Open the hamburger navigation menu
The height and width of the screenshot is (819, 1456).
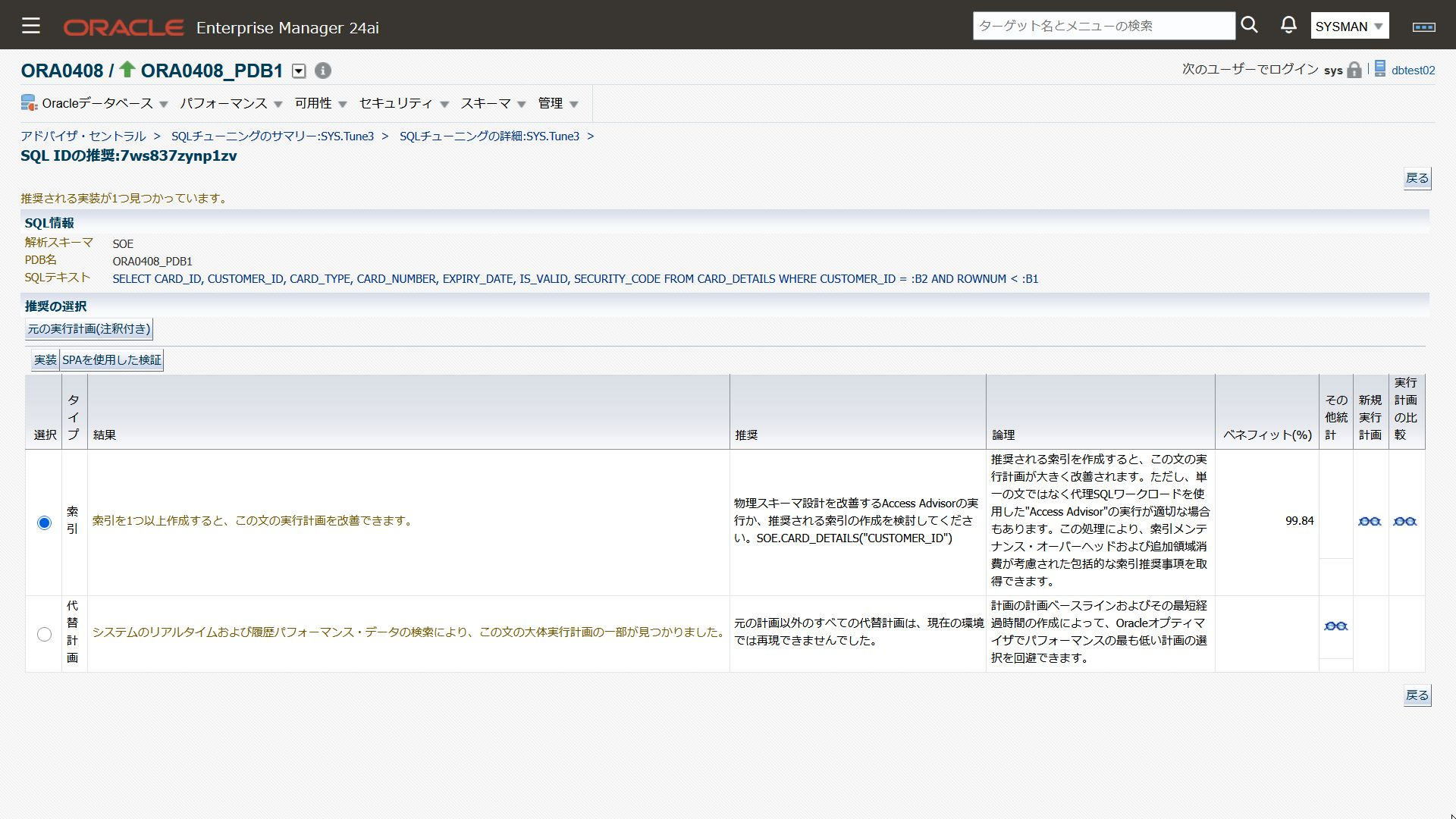click(x=30, y=24)
